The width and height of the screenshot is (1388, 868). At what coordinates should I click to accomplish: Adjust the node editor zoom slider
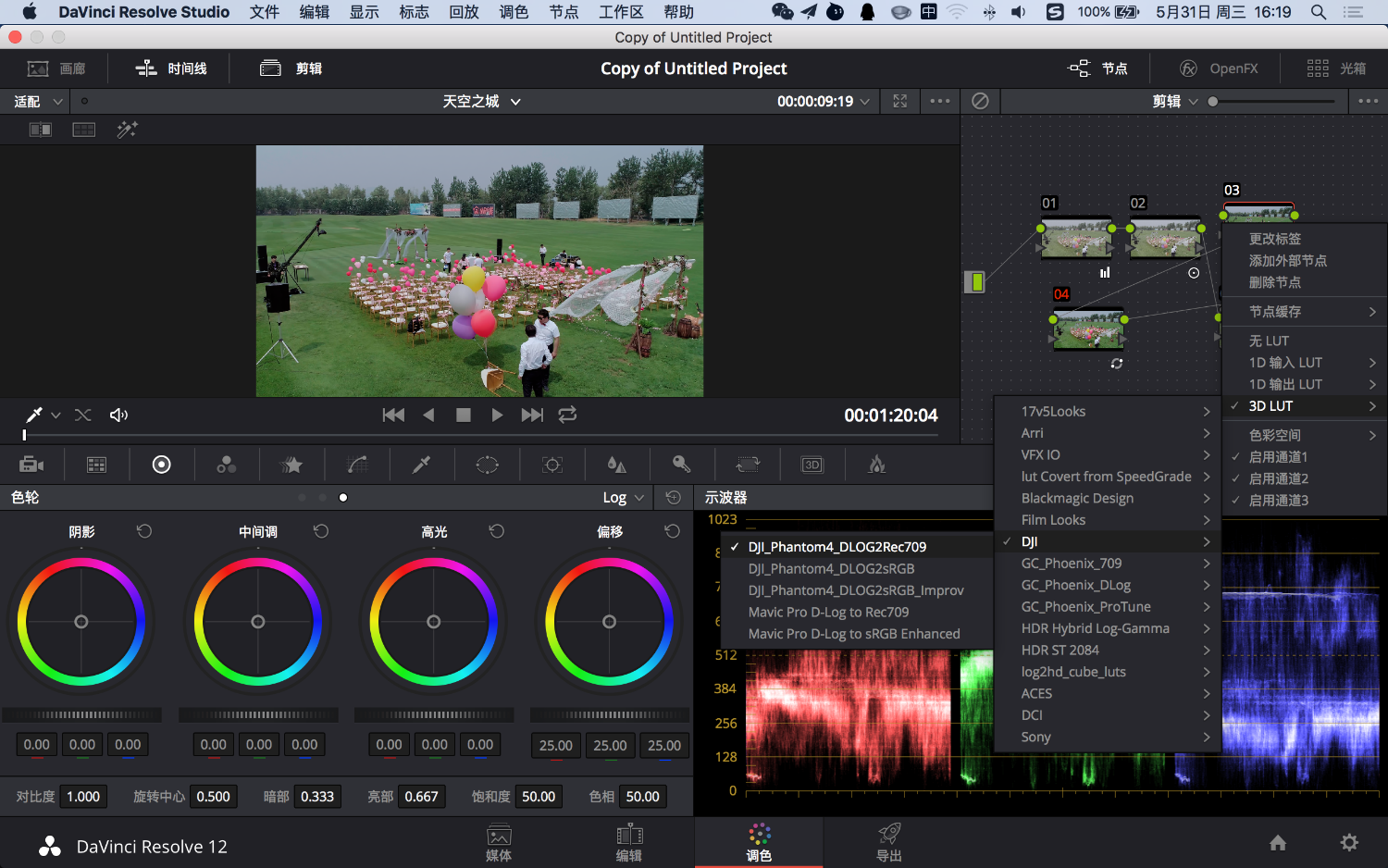1273,101
